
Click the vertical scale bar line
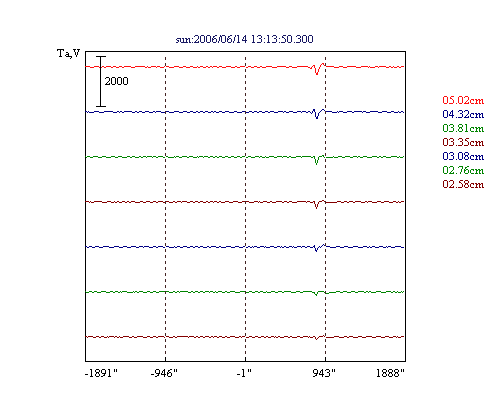tap(101, 81)
